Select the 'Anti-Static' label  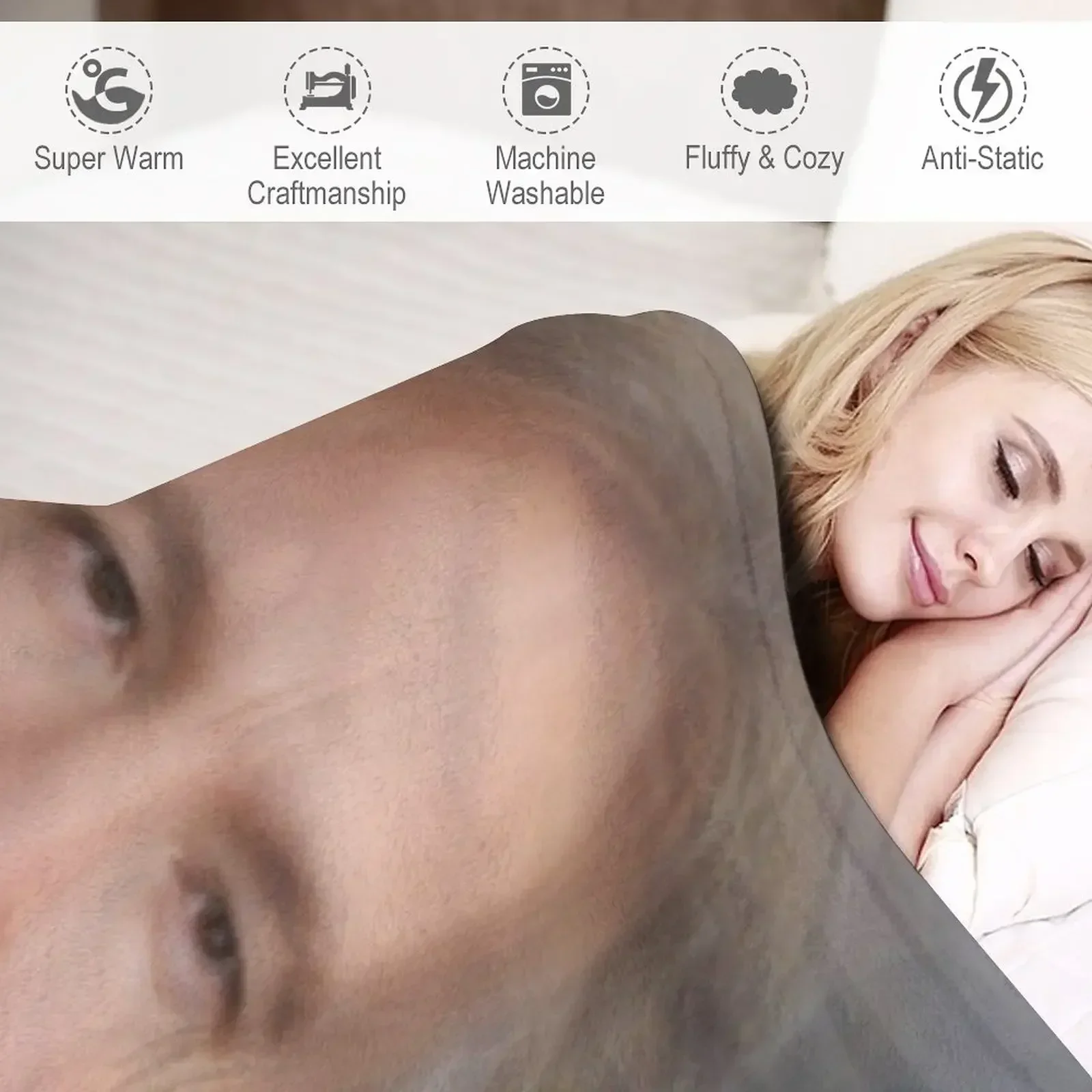[x=983, y=158]
